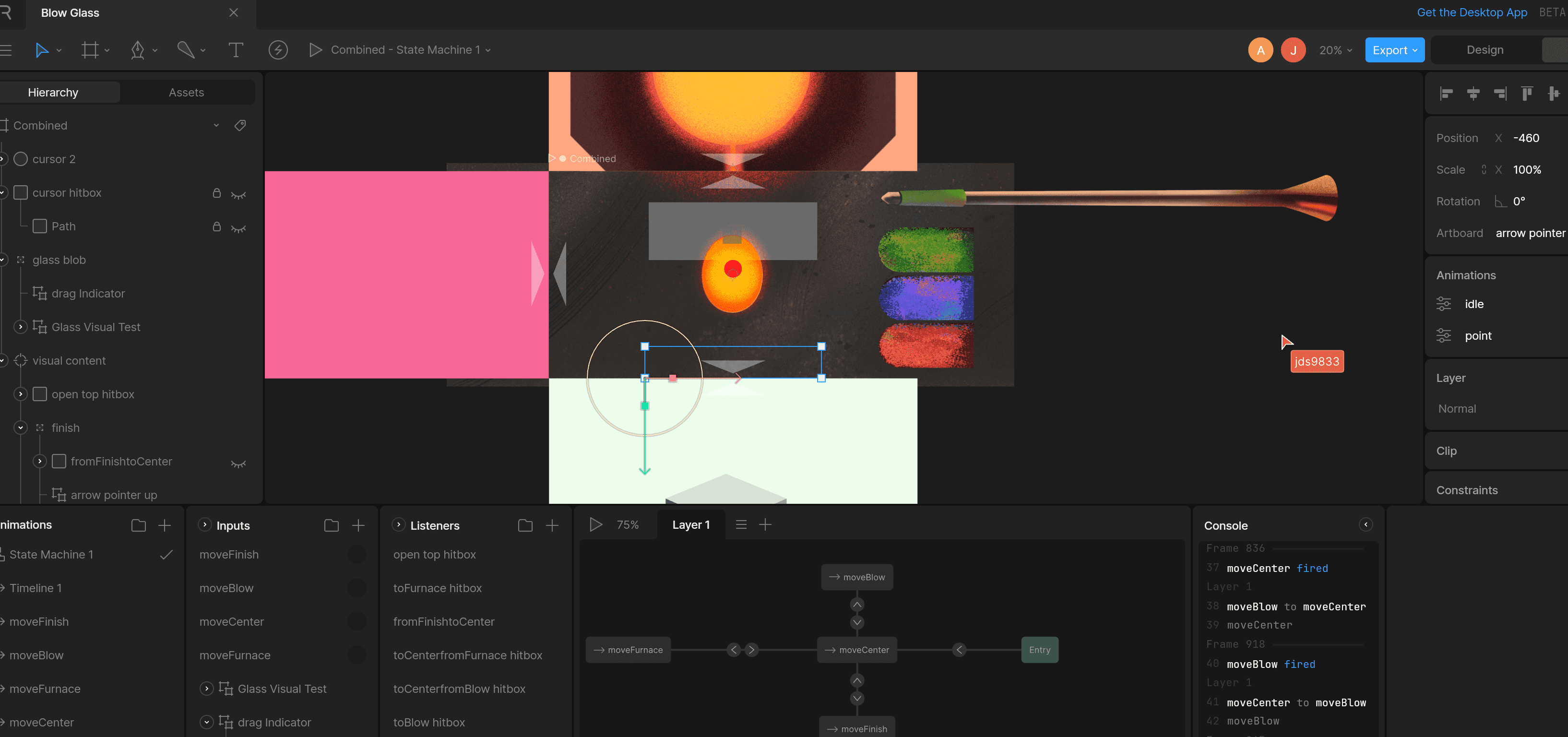Open Combined artboard dropdown chevron

click(216, 125)
